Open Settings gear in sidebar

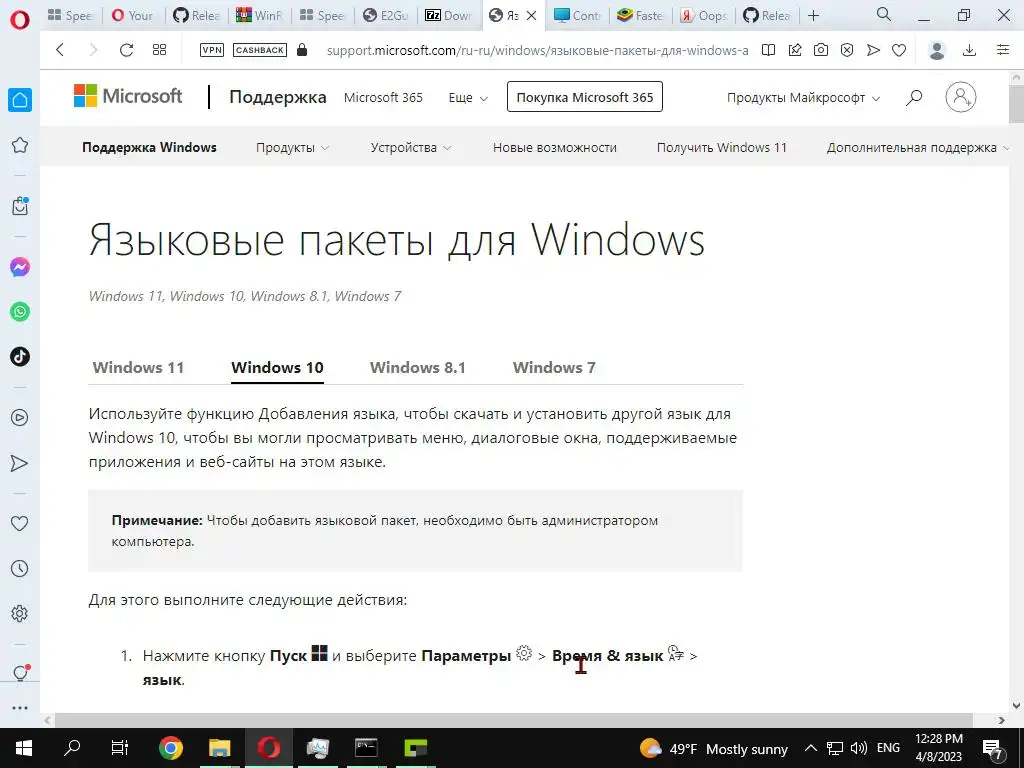click(20, 614)
